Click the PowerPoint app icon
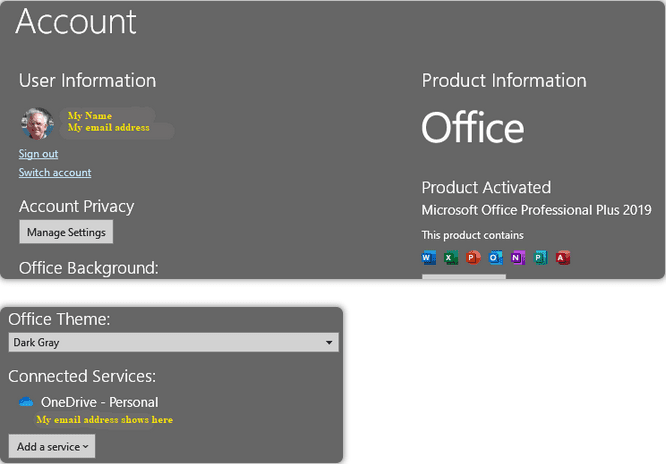Screen dimensions: 666x464 click(473, 257)
